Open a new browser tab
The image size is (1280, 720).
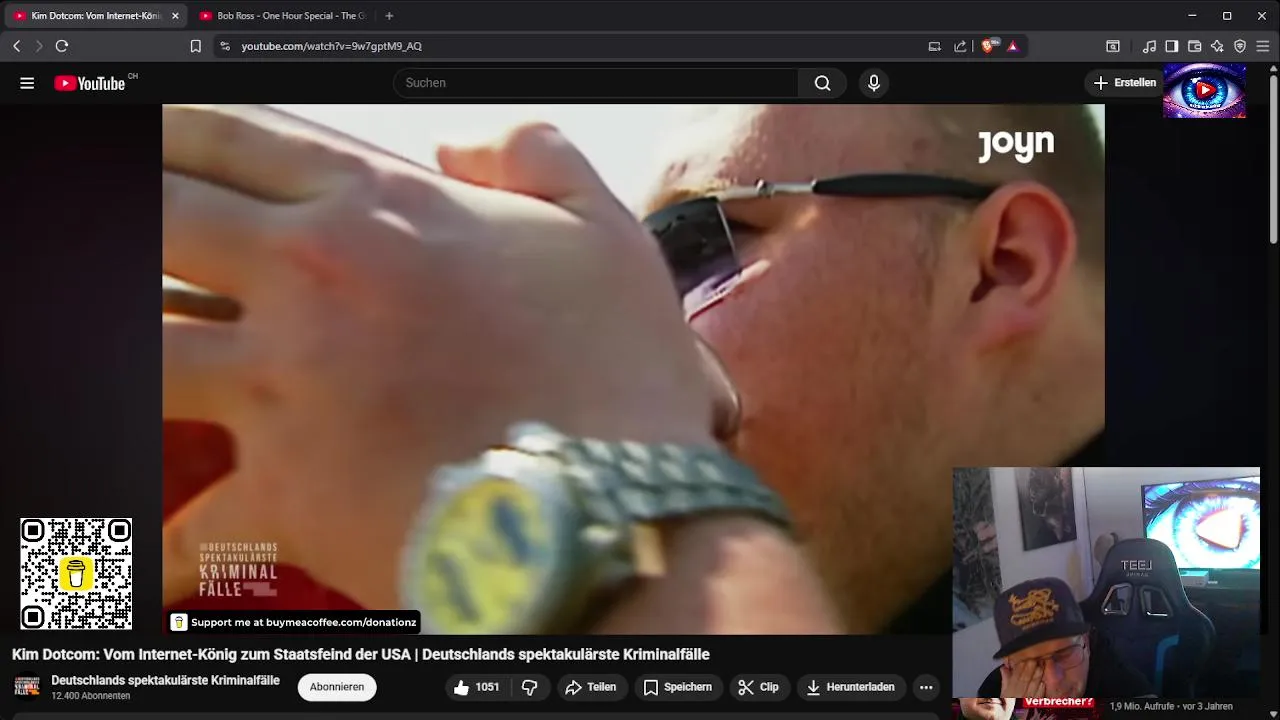389,16
